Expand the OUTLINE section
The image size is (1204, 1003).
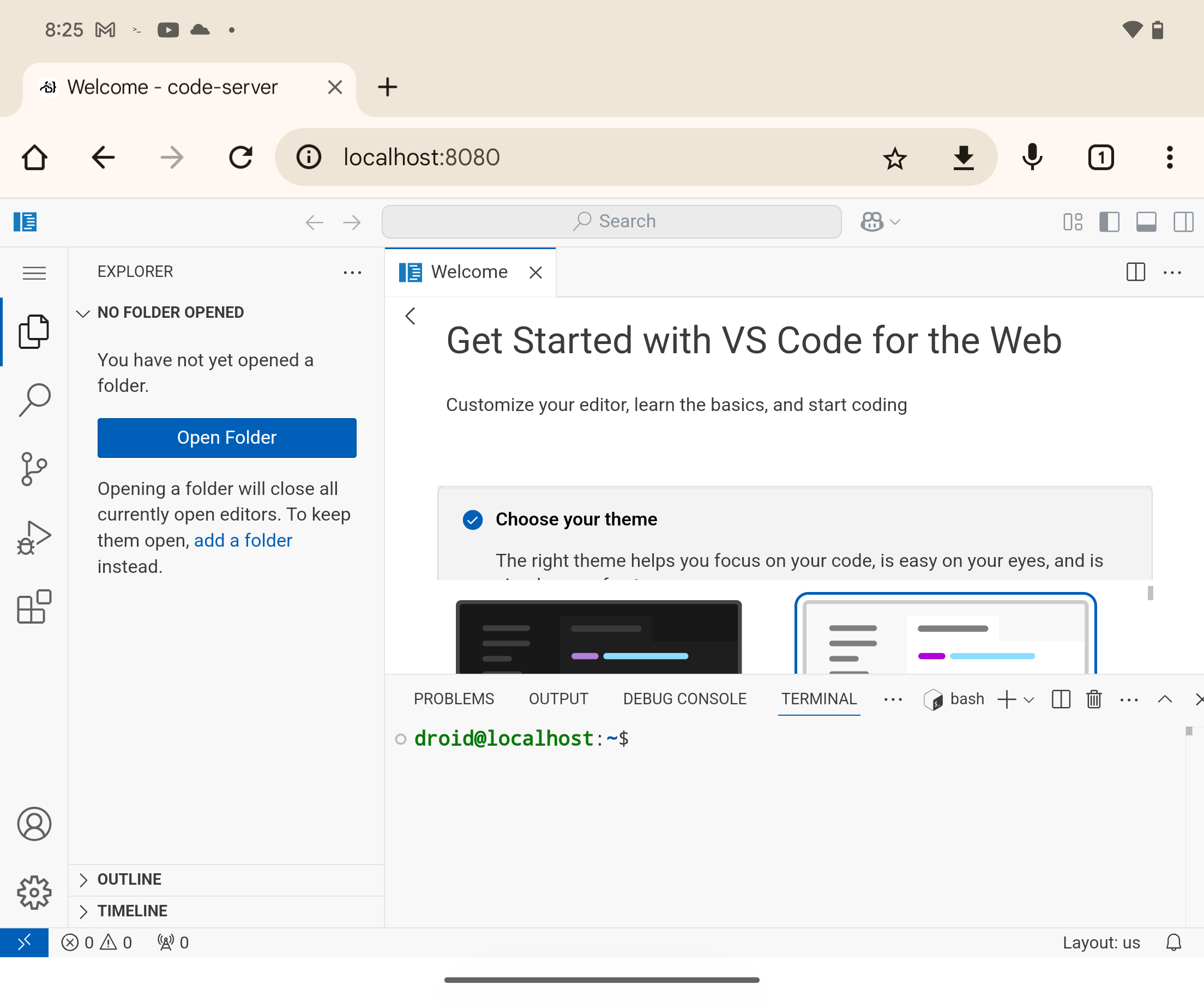(x=129, y=879)
